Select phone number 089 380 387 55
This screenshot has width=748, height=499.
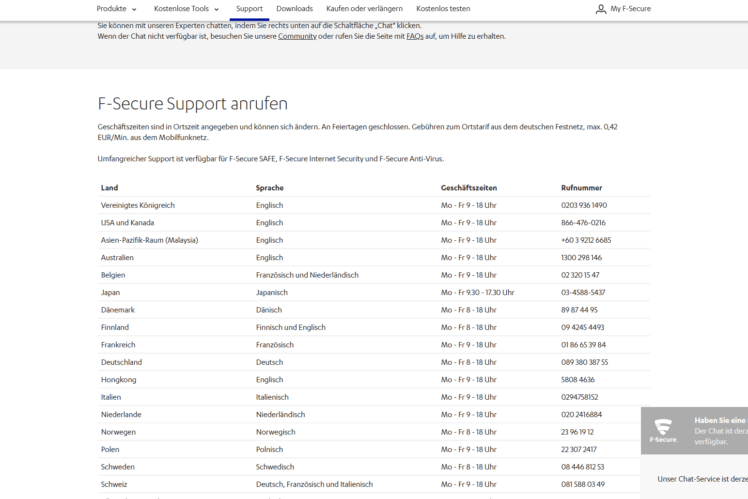(585, 362)
